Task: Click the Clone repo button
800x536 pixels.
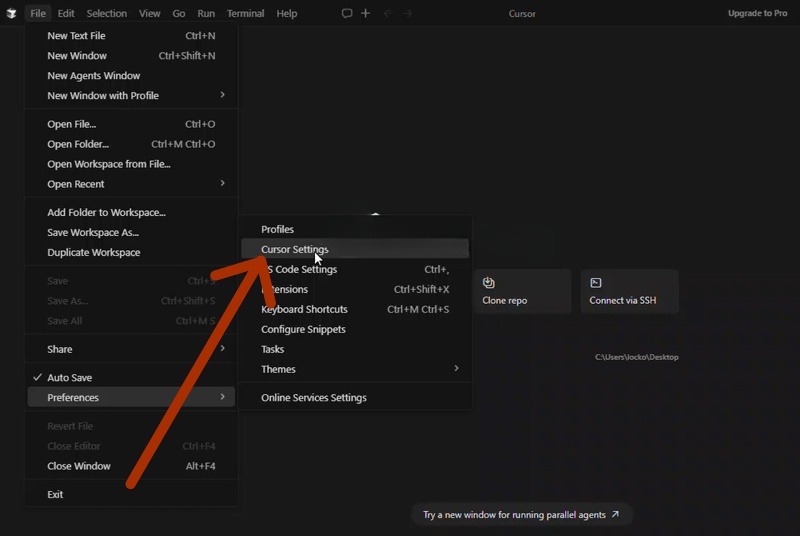Action: coord(522,291)
